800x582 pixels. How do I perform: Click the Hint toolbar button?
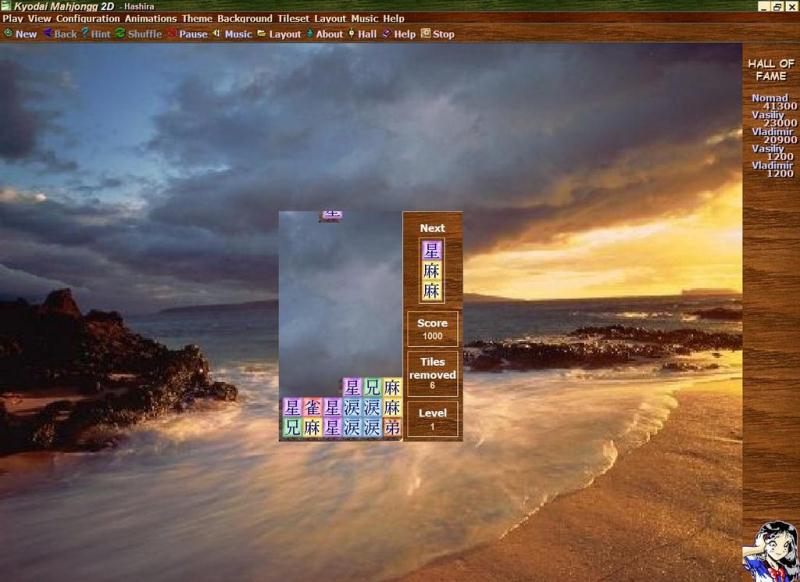click(96, 34)
